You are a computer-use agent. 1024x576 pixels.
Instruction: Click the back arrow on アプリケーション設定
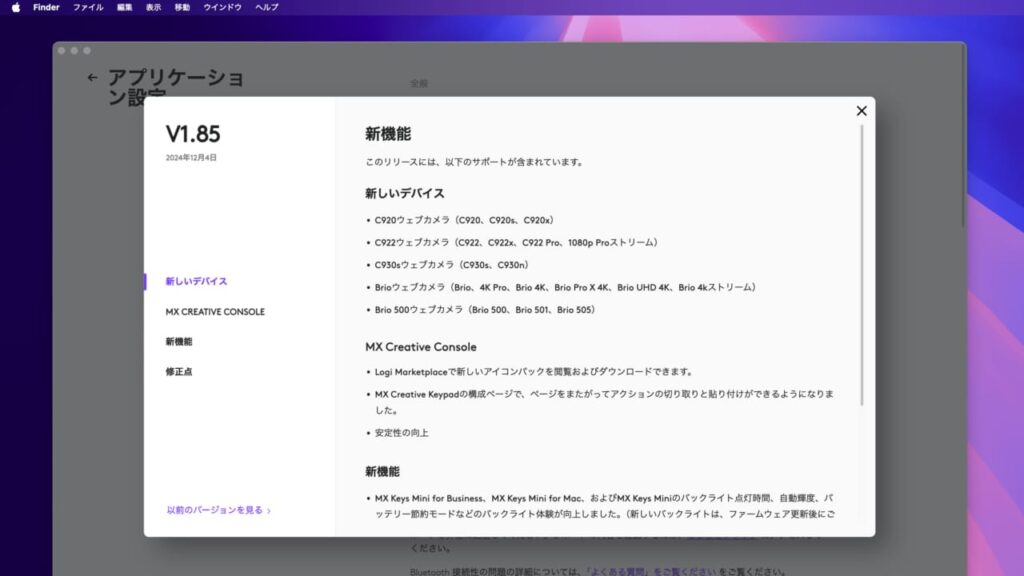click(x=92, y=77)
